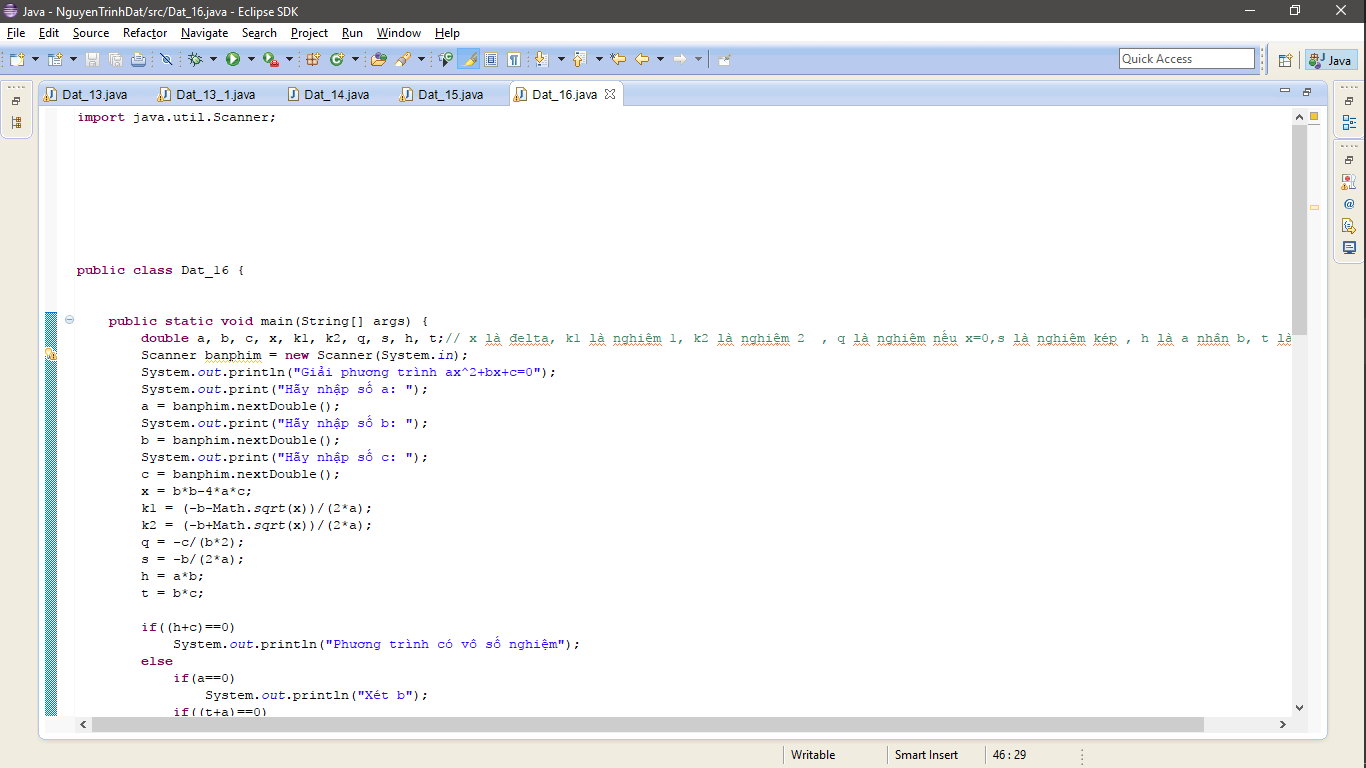Open the Console view icon
1366x768 pixels.
[x=1349, y=248]
